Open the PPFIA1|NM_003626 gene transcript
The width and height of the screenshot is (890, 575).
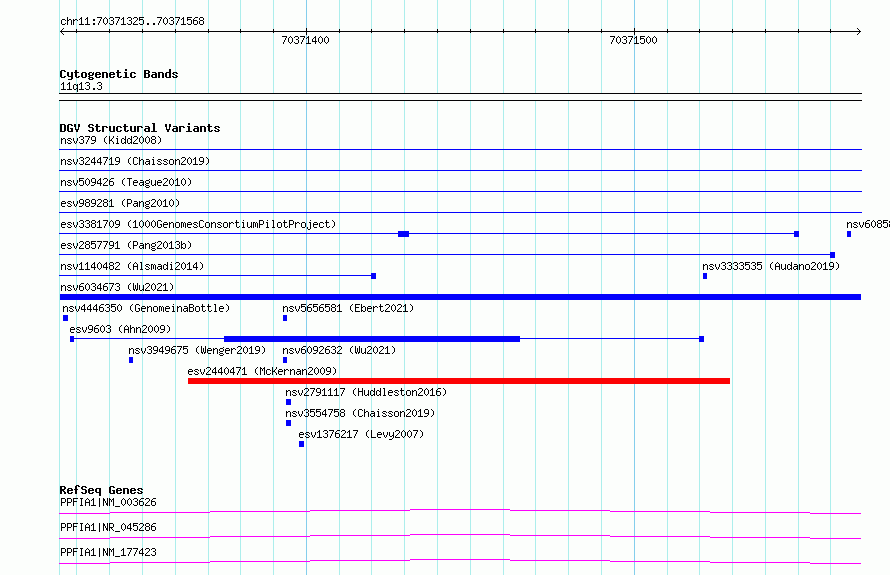pyautogui.click(x=108, y=502)
